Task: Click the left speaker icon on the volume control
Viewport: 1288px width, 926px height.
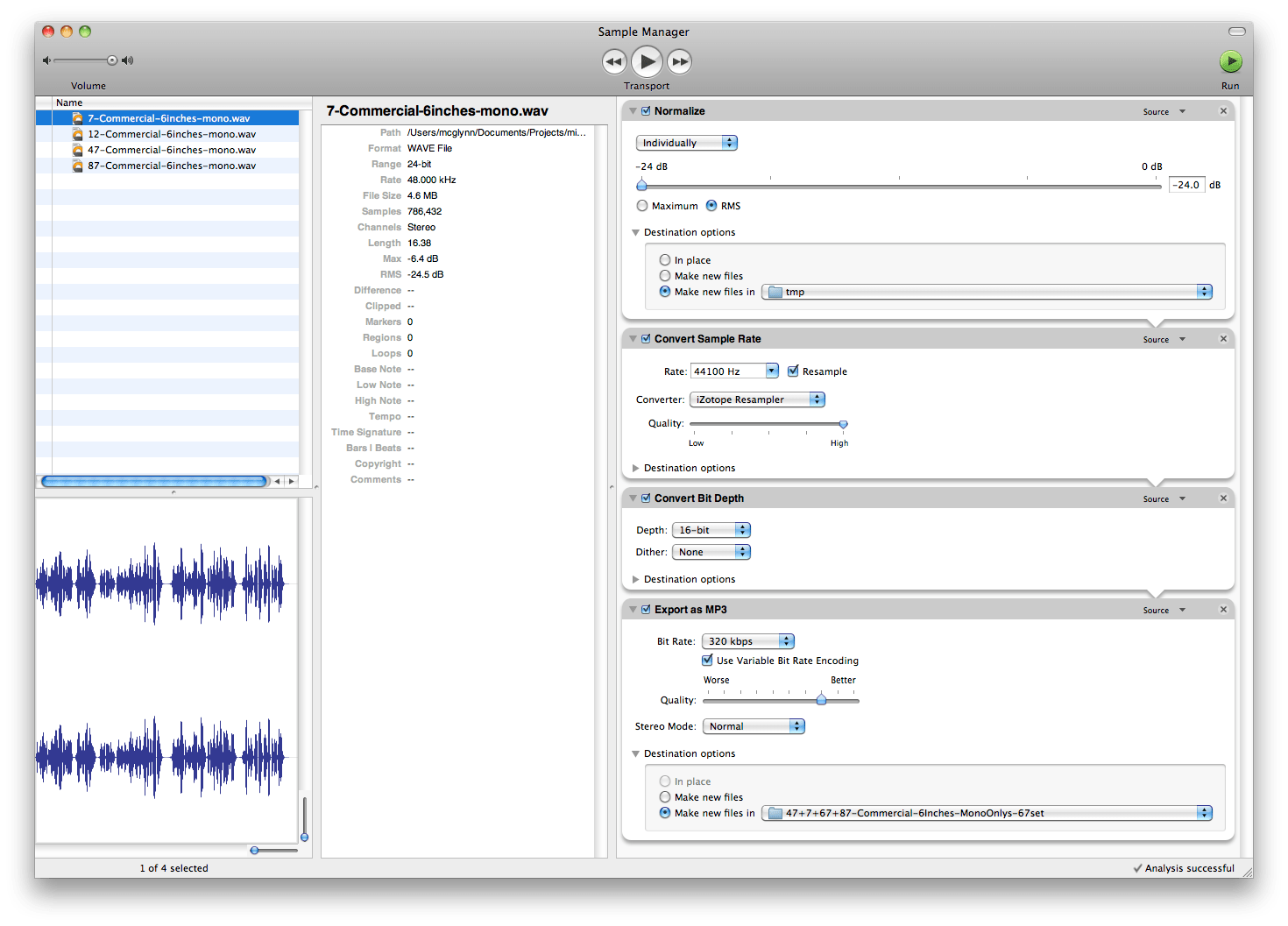Action: pyautogui.click(x=46, y=60)
